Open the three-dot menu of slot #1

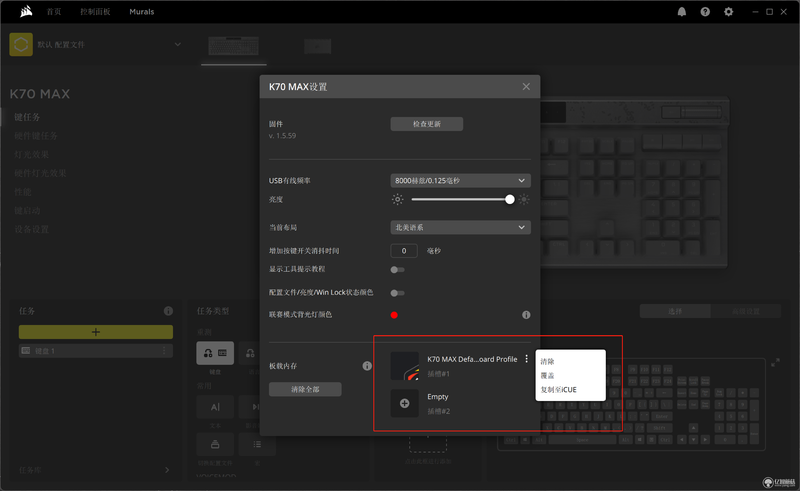click(527, 359)
